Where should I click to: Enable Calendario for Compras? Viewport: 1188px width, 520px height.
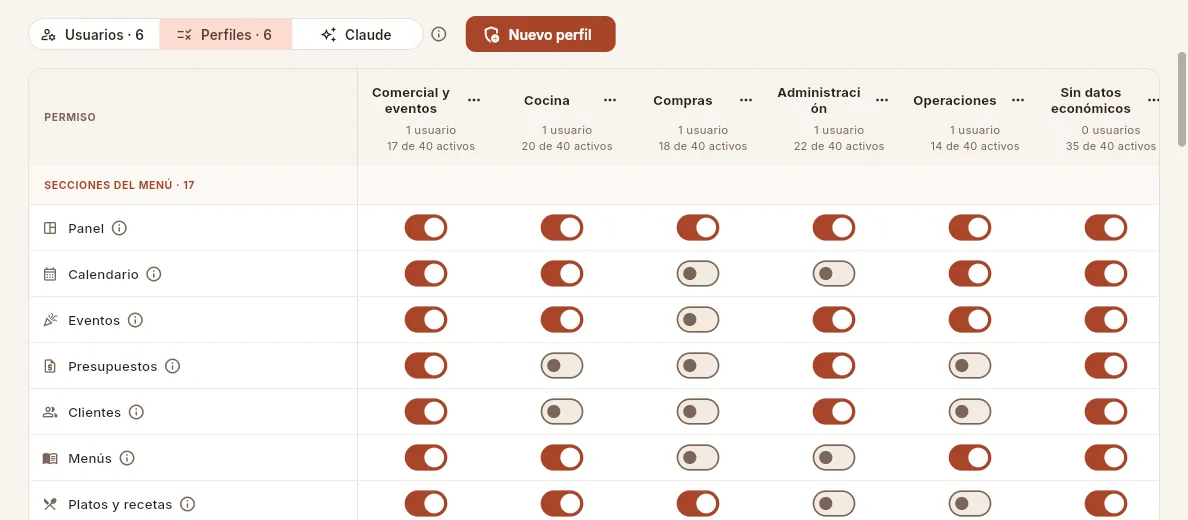click(x=698, y=274)
